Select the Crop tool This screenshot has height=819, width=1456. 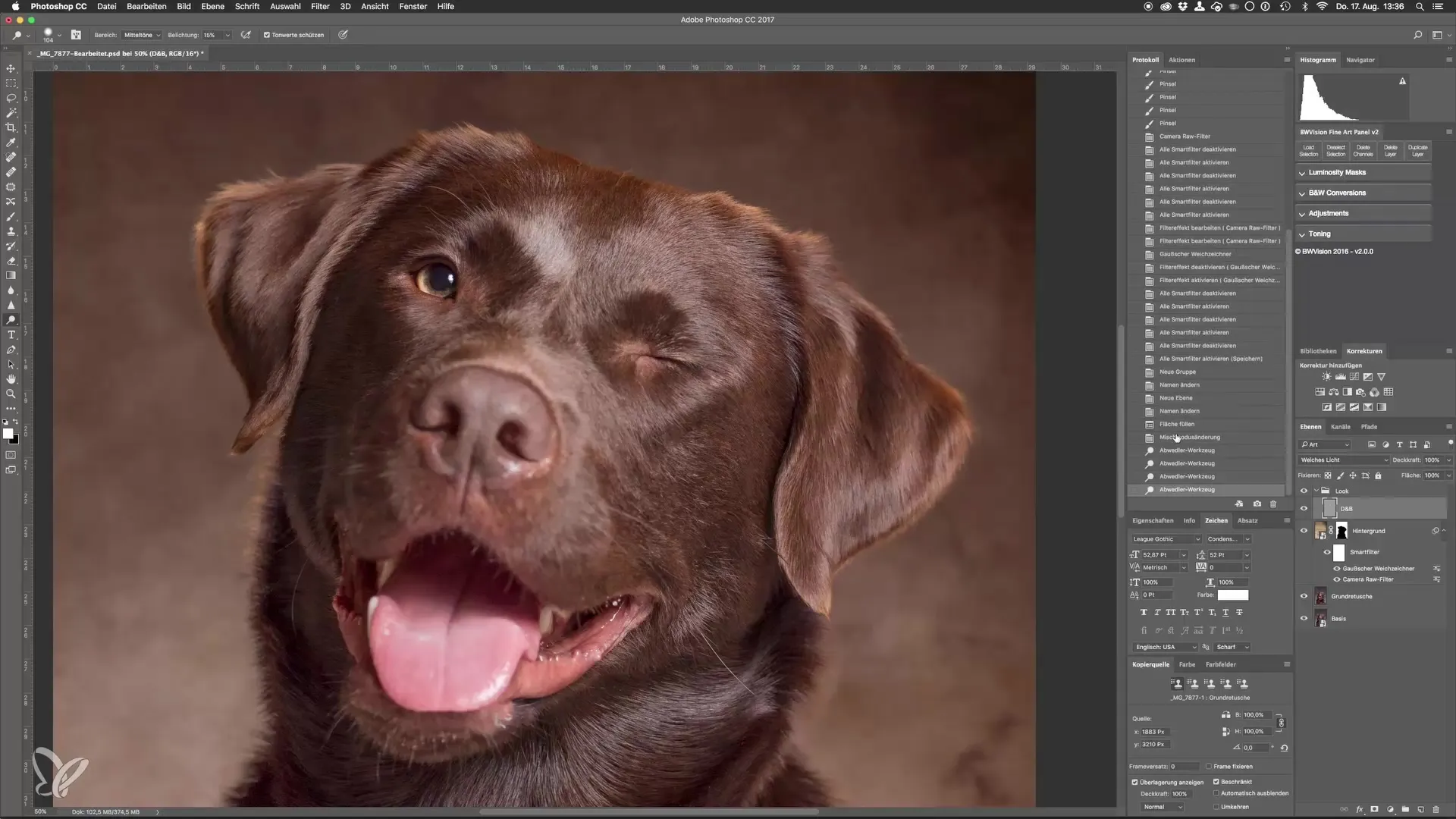pyautogui.click(x=11, y=127)
